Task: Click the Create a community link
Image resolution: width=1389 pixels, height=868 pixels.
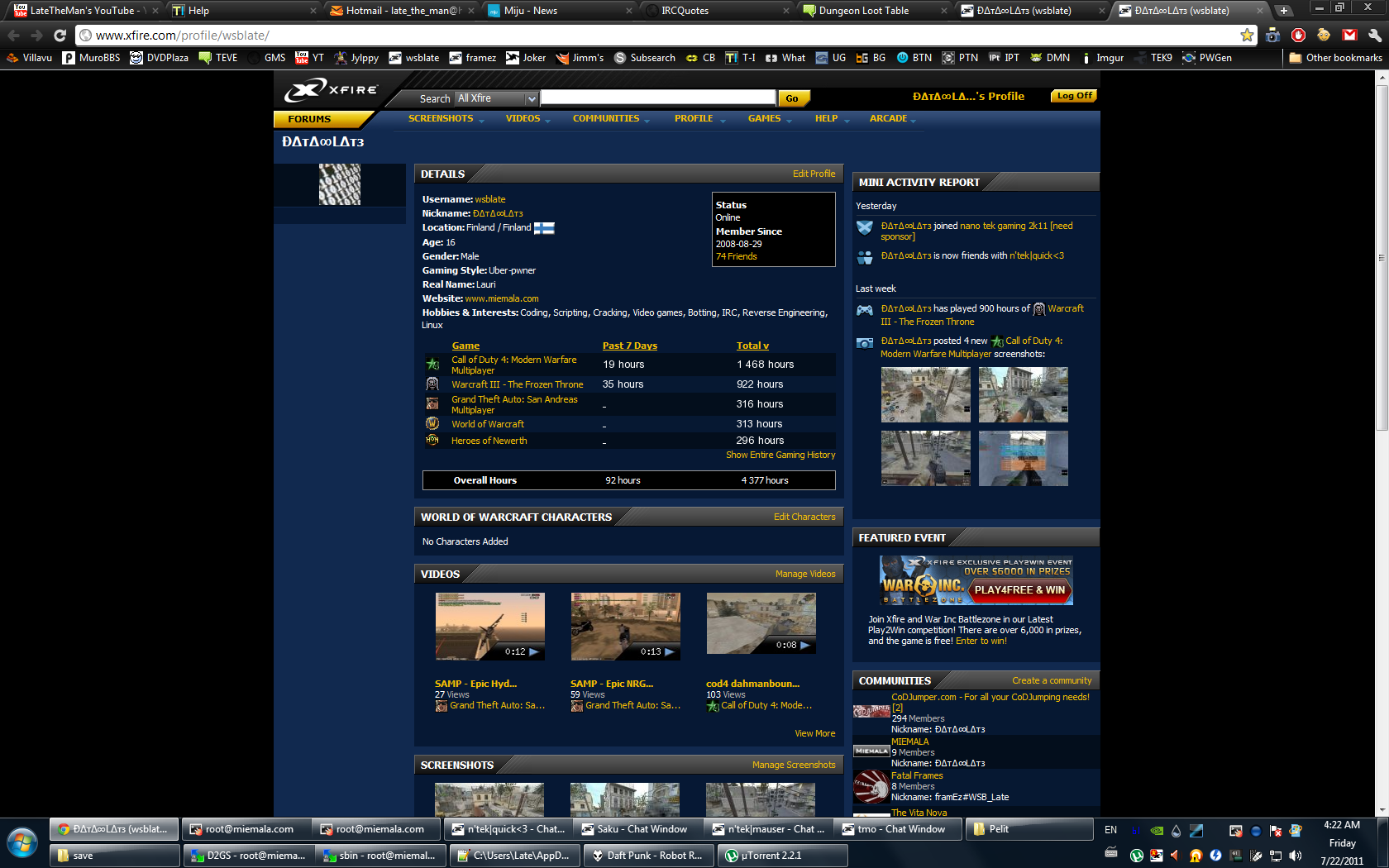Action: pos(1052,680)
